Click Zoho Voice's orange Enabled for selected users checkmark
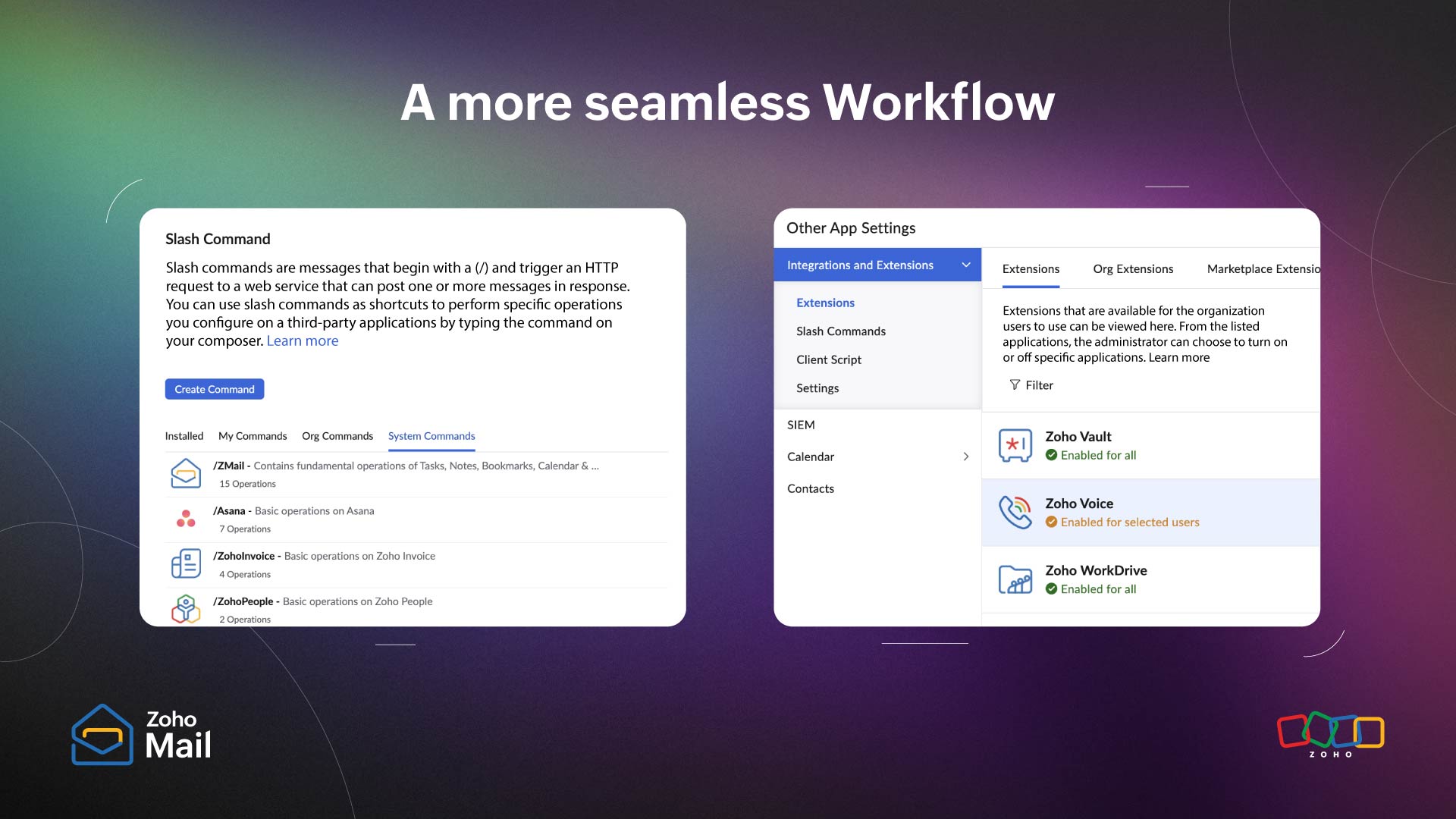1456x819 pixels. tap(1051, 522)
